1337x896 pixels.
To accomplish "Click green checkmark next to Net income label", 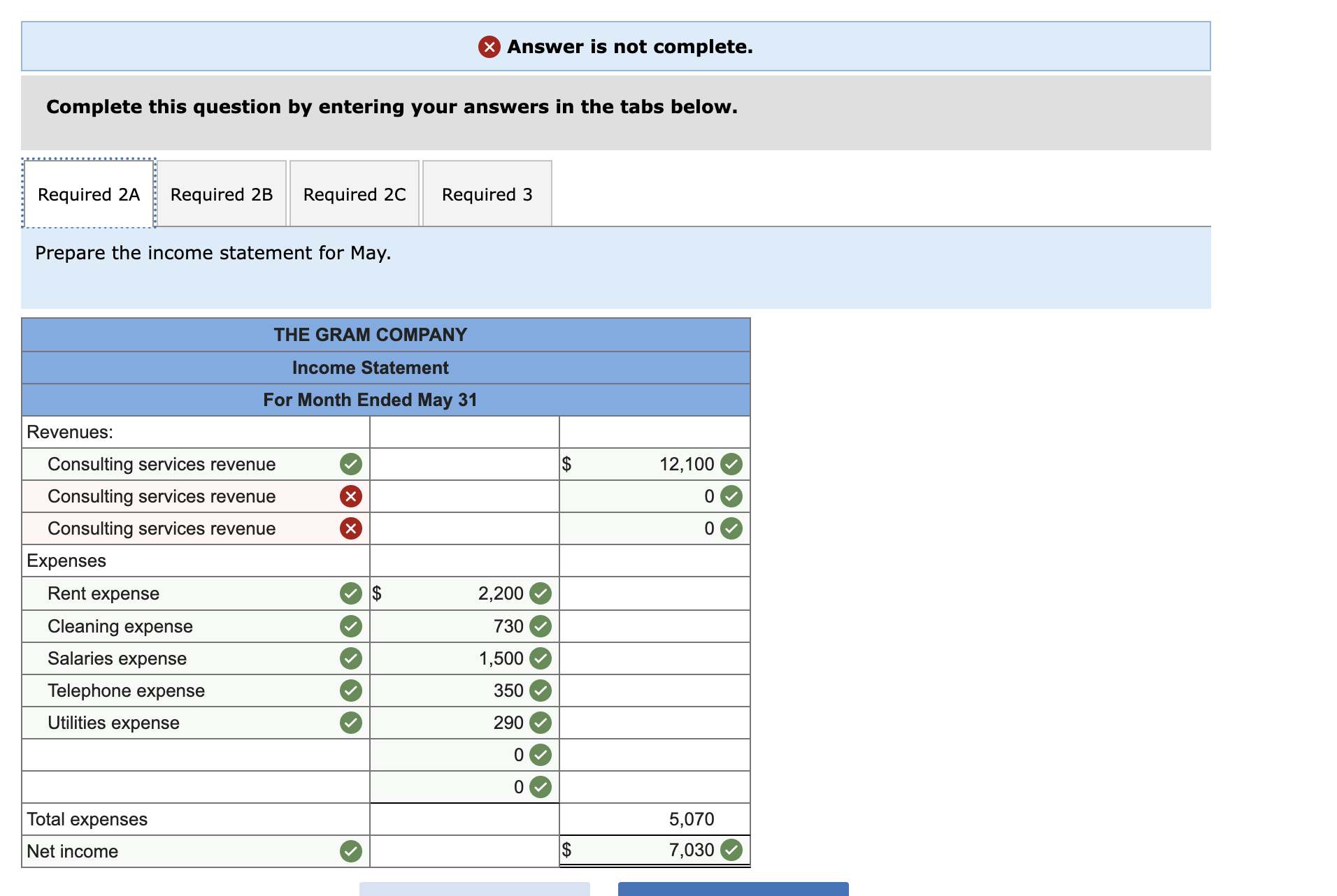I will coord(350,851).
